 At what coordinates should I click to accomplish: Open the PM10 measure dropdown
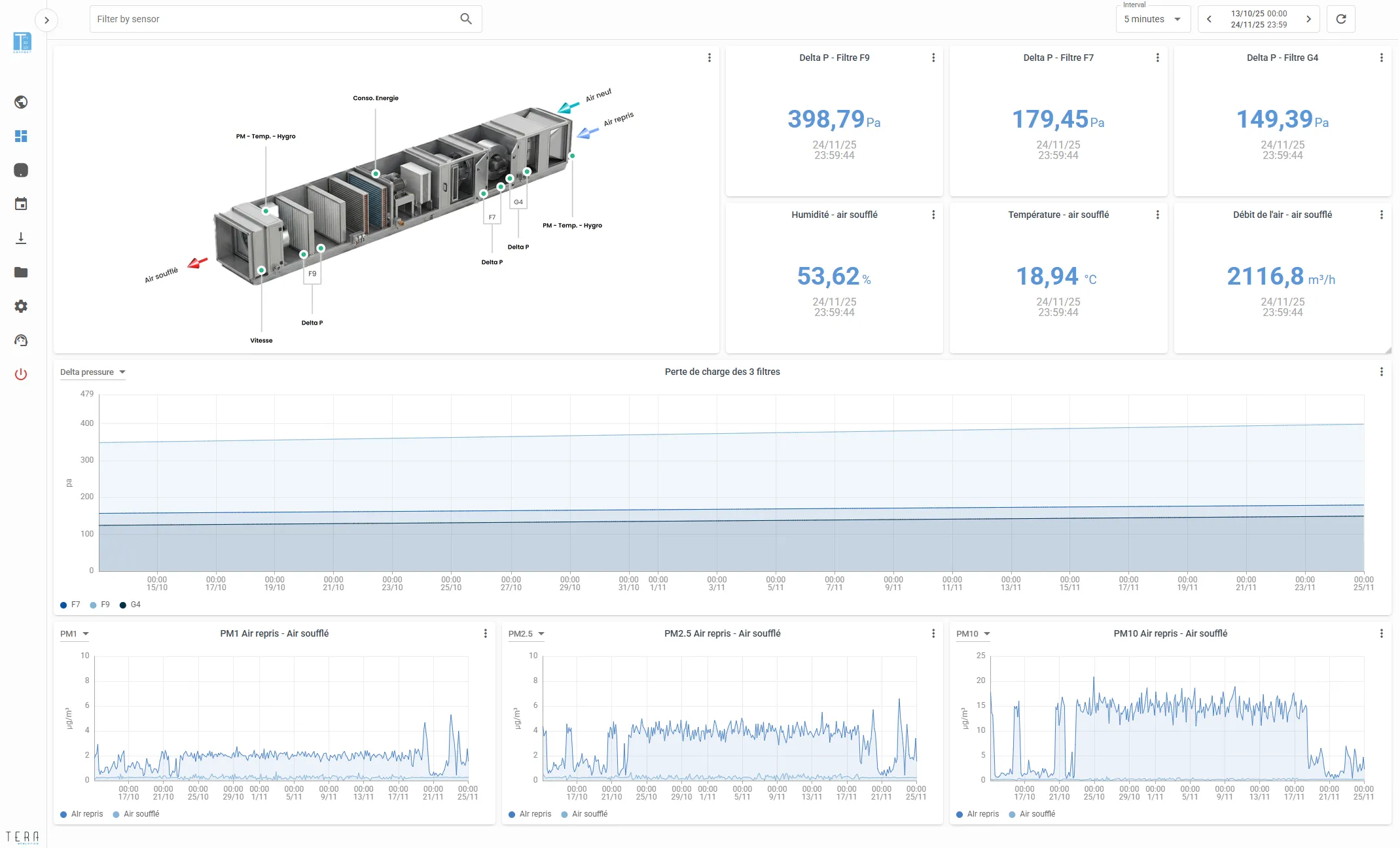[973, 634]
